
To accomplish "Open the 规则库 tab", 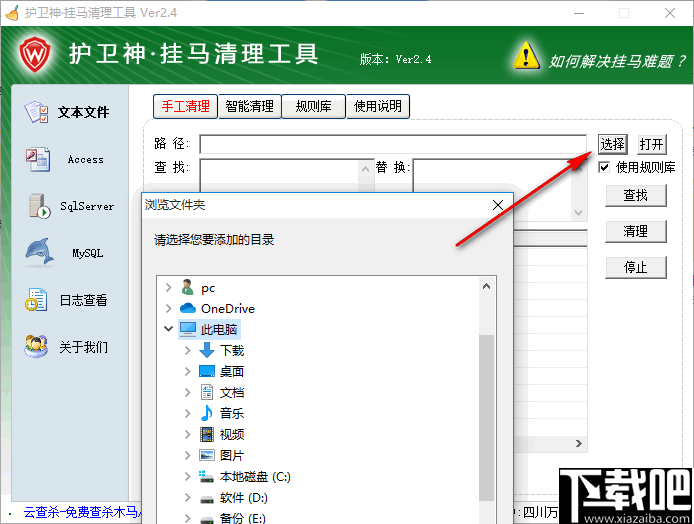I will pyautogui.click(x=313, y=106).
